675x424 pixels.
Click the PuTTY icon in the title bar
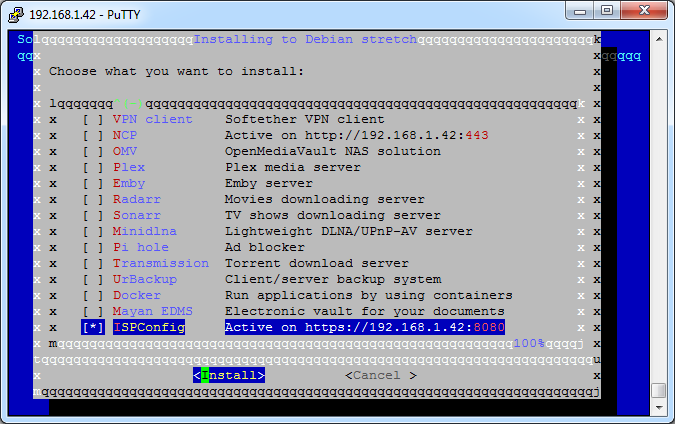(x=16, y=14)
